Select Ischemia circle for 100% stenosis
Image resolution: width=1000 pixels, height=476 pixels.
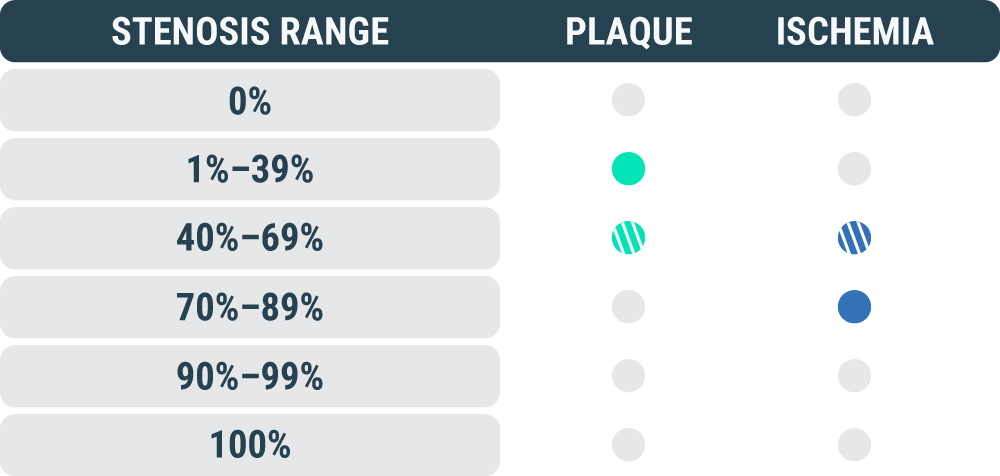(x=854, y=443)
